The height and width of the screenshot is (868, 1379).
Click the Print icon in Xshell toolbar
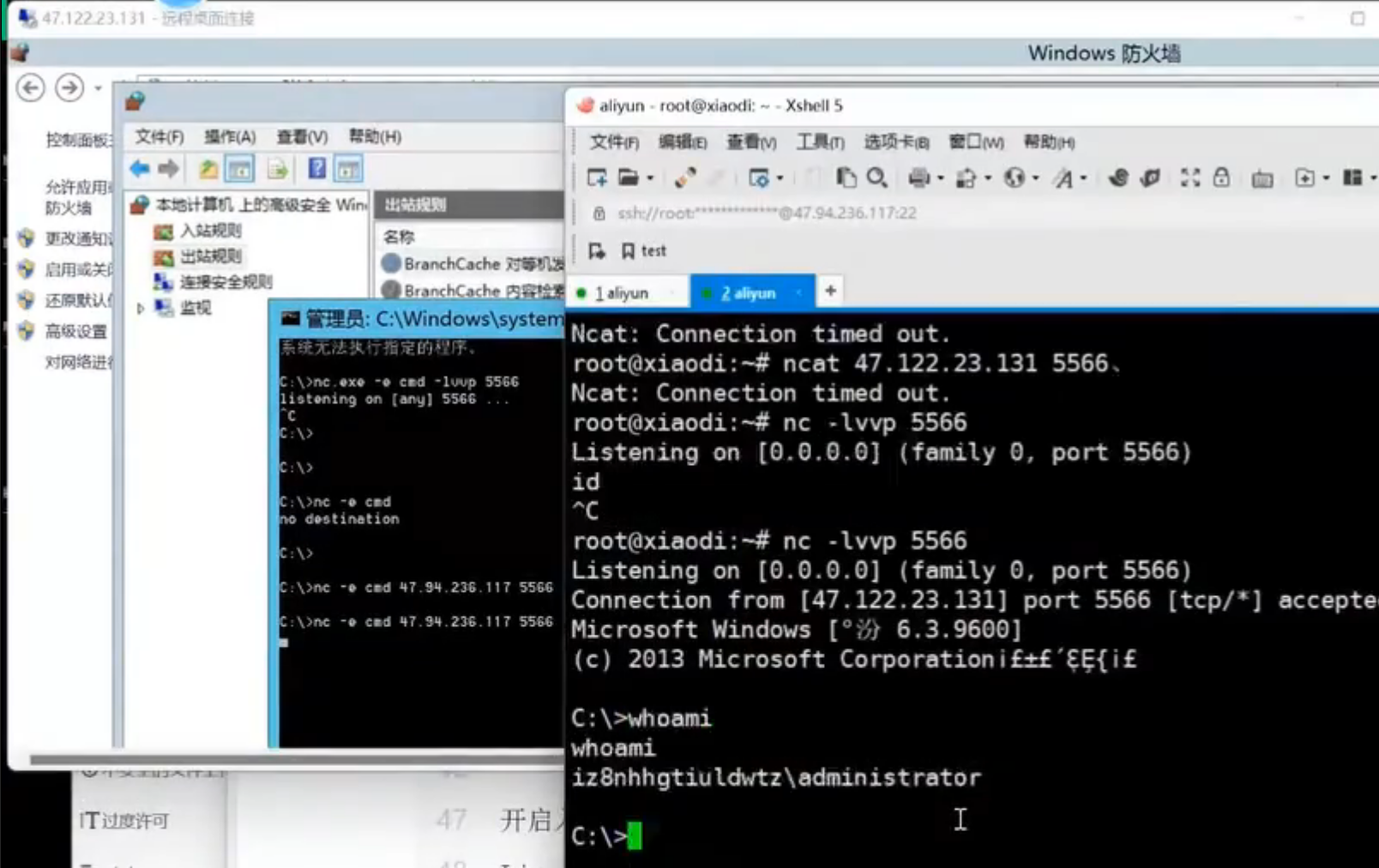tap(918, 178)
